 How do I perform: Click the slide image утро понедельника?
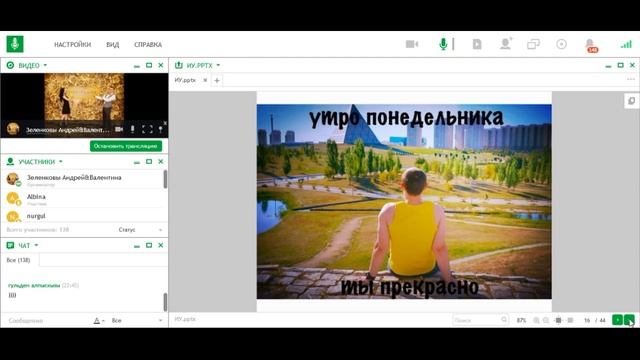tap(404, 202)
